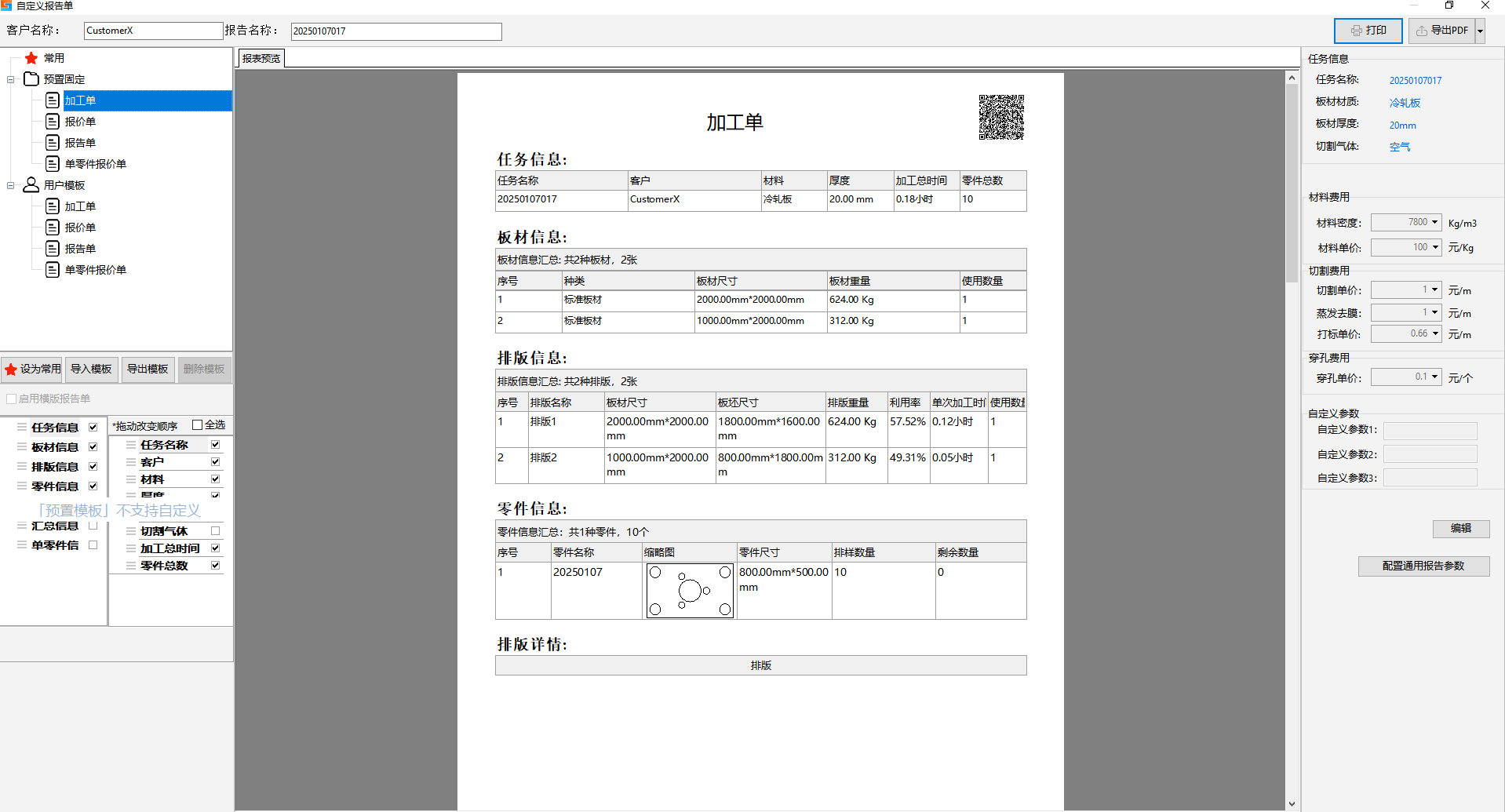Image resolution: width=1505 pixels, height=812 pixels.
Task: Click the drag handle beside 板材信息
Action: (22, 447)
